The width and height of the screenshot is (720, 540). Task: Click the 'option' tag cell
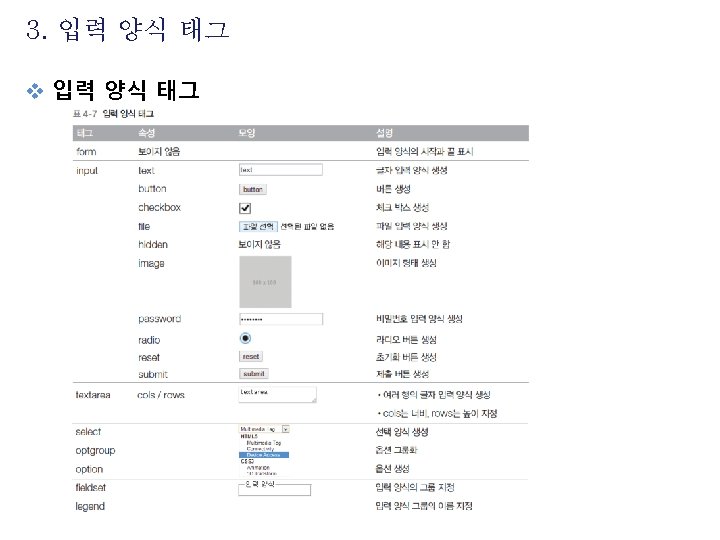[89, 470]
